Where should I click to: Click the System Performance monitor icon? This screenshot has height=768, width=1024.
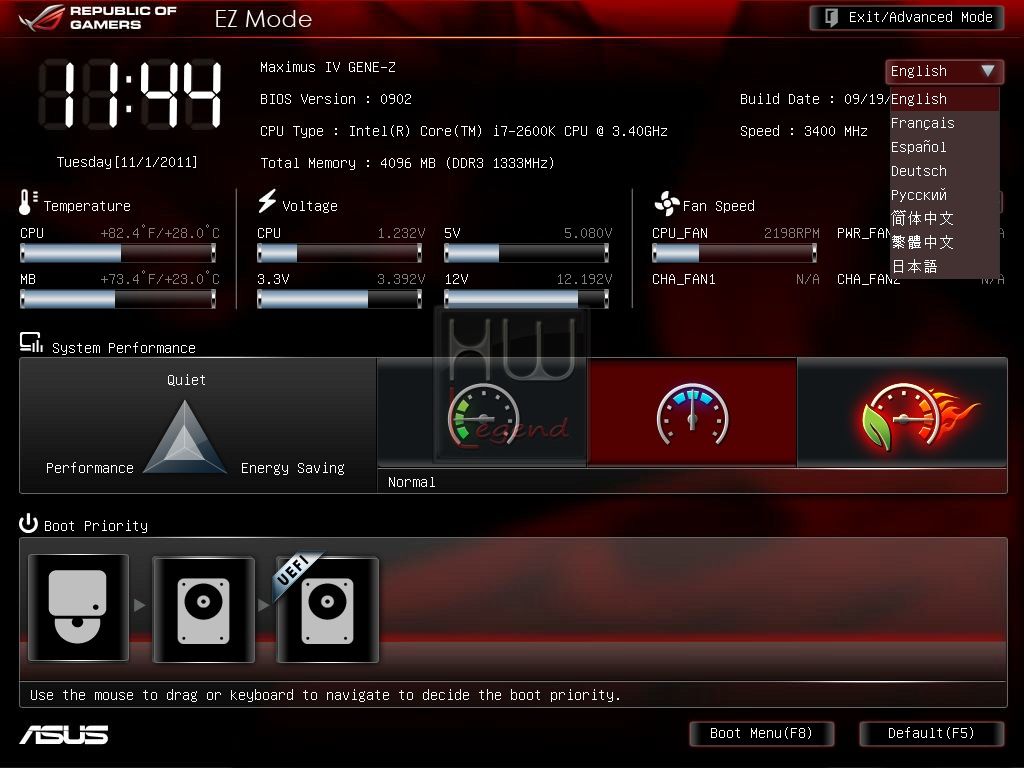coord(31,343)
